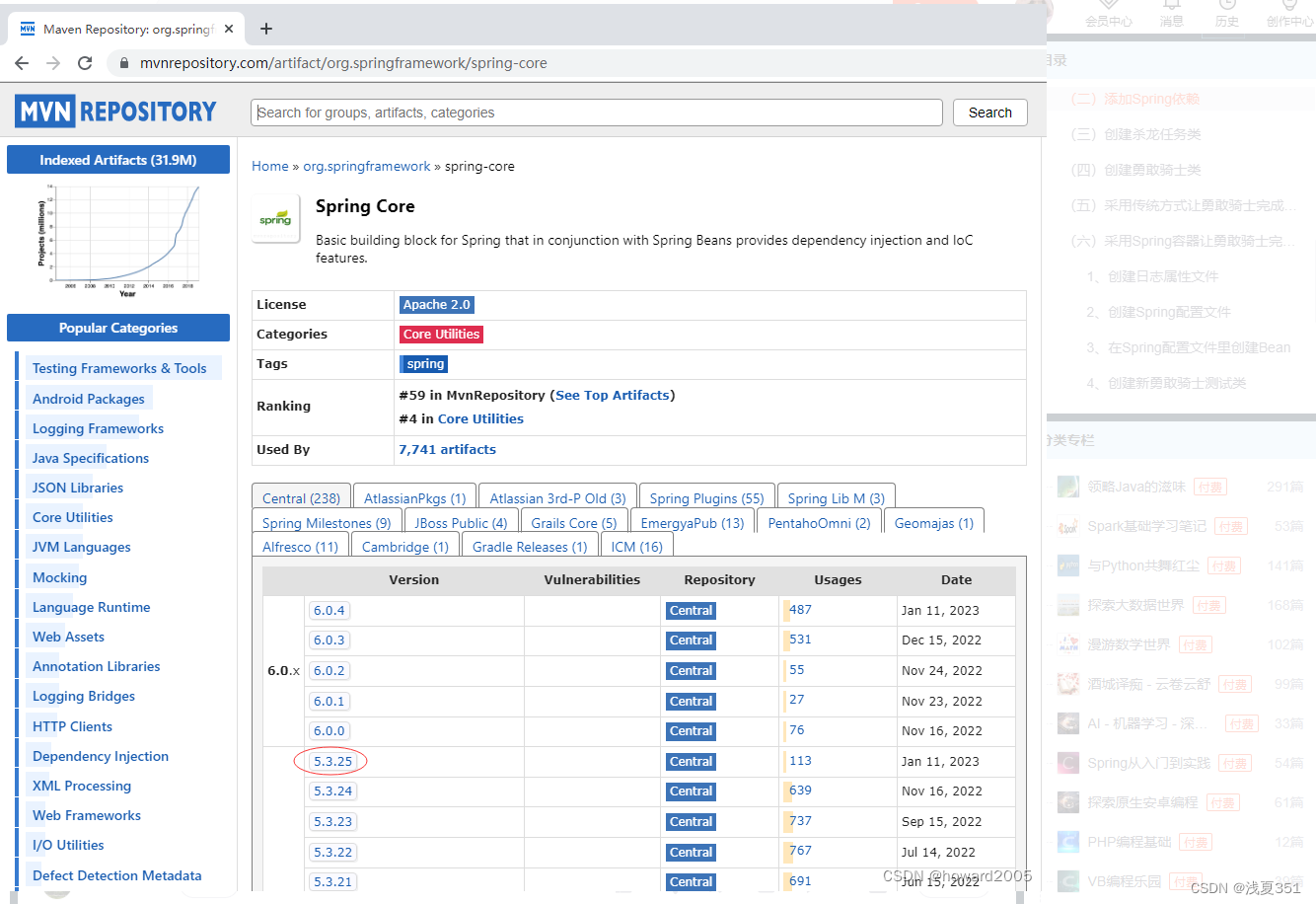Open See Top Artifacts link
This screenshot has width=1316, height=904.
point(613,395)
